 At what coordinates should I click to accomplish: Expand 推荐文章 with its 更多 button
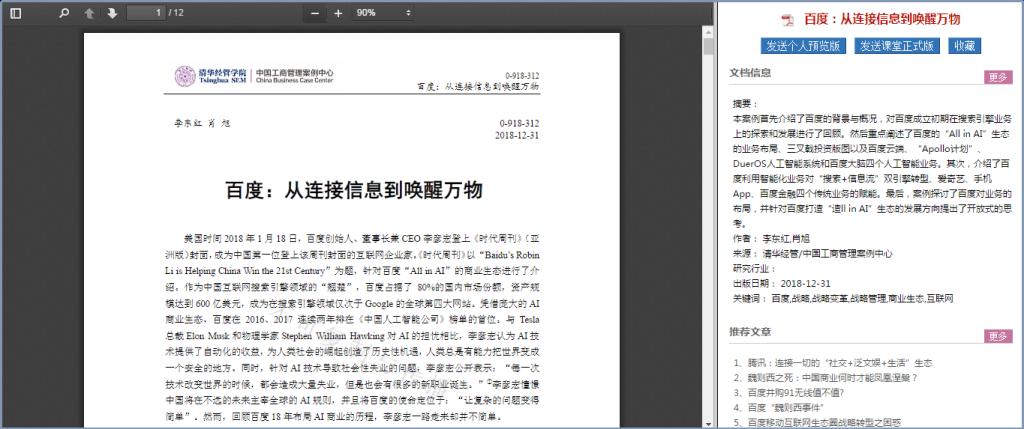[997, 337]
